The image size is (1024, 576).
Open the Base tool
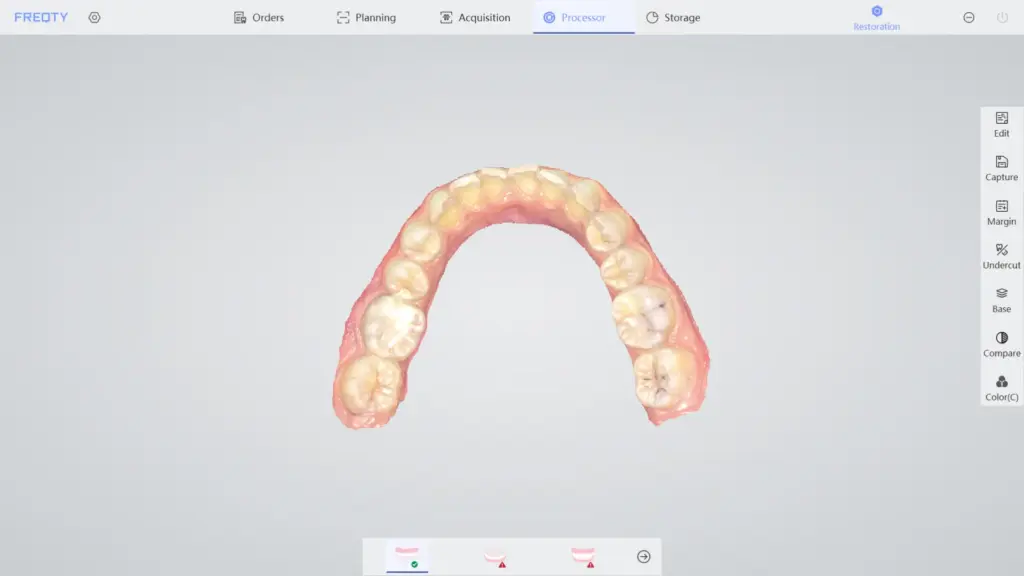pos(1001,300)
